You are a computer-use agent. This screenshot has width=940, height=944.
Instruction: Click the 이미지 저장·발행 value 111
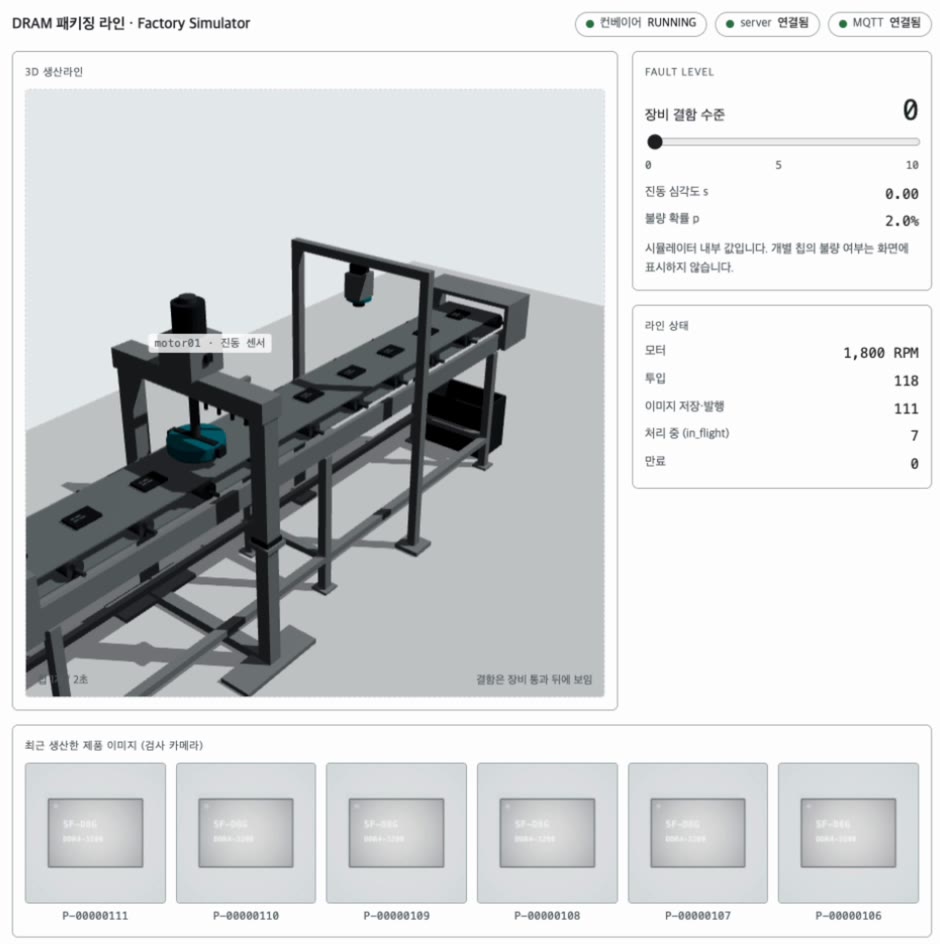(x=906, y=409)
